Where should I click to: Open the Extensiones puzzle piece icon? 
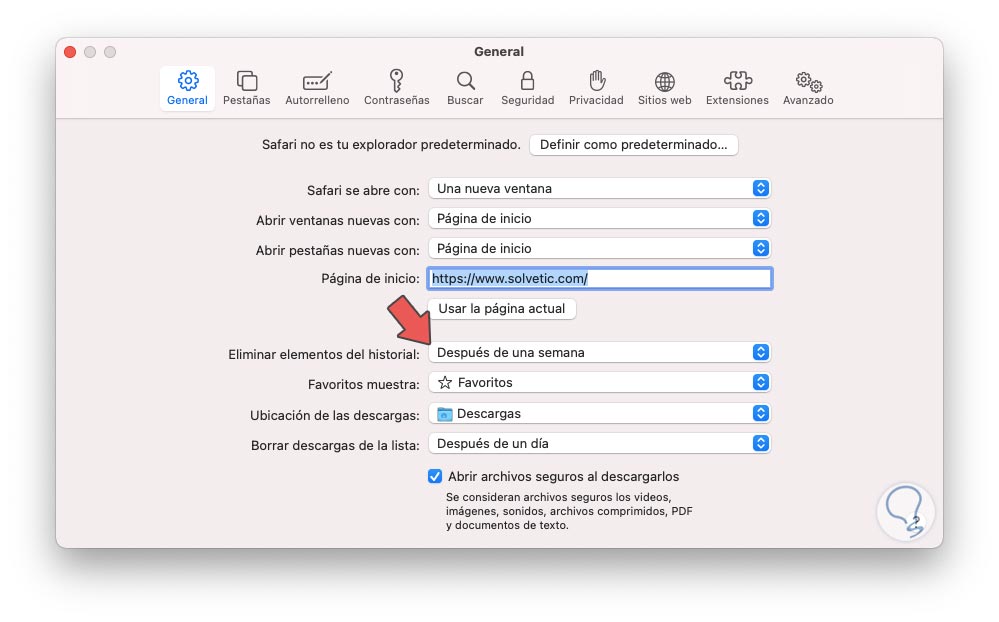pos(737,88)
